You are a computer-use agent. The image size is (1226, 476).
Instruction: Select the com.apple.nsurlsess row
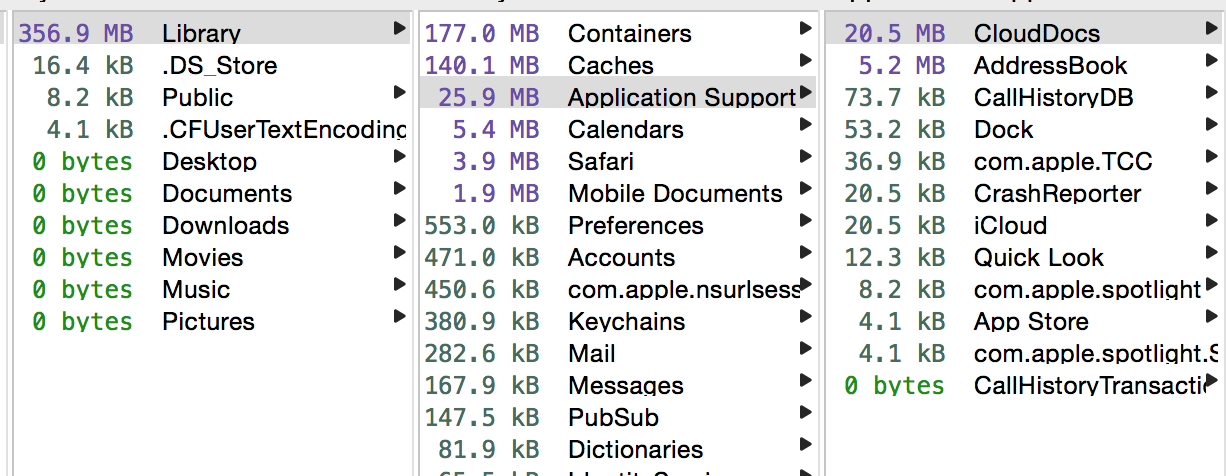coord(617,290)
